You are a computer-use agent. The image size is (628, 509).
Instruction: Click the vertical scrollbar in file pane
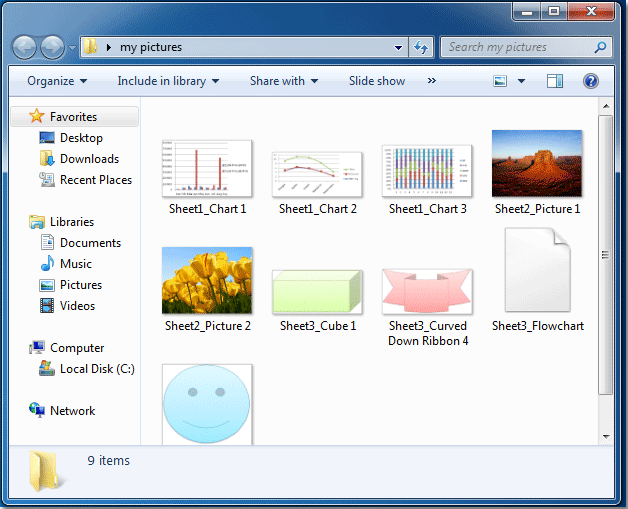[x=606, y=250]
